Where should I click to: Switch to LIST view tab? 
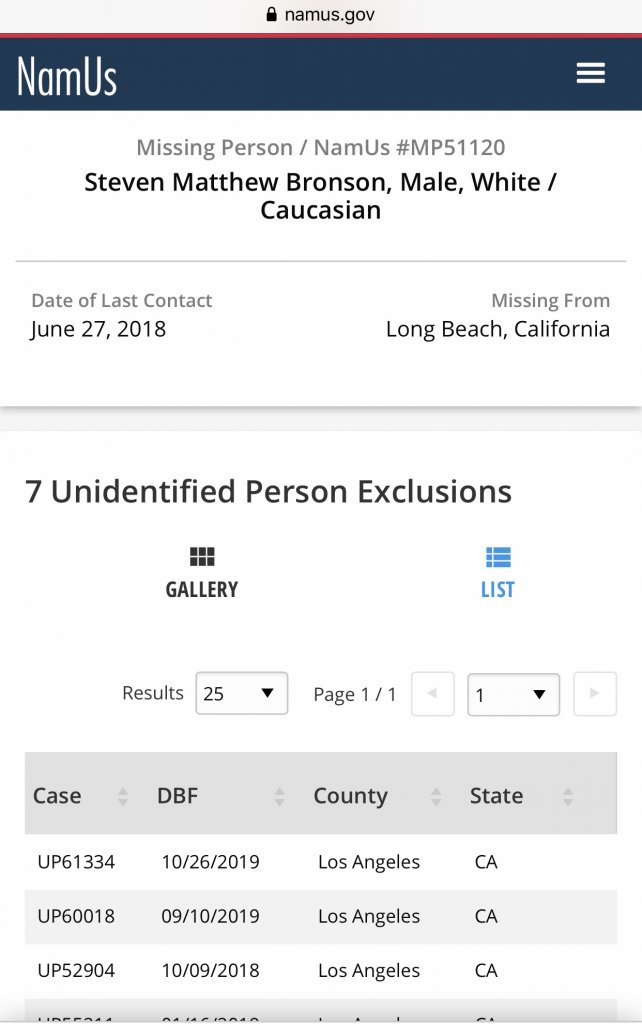click(x=497, y=589)
